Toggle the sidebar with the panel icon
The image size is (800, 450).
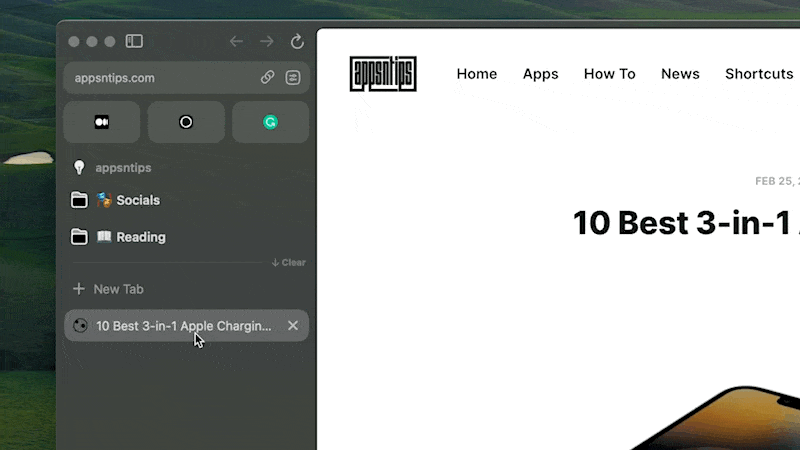134,41
